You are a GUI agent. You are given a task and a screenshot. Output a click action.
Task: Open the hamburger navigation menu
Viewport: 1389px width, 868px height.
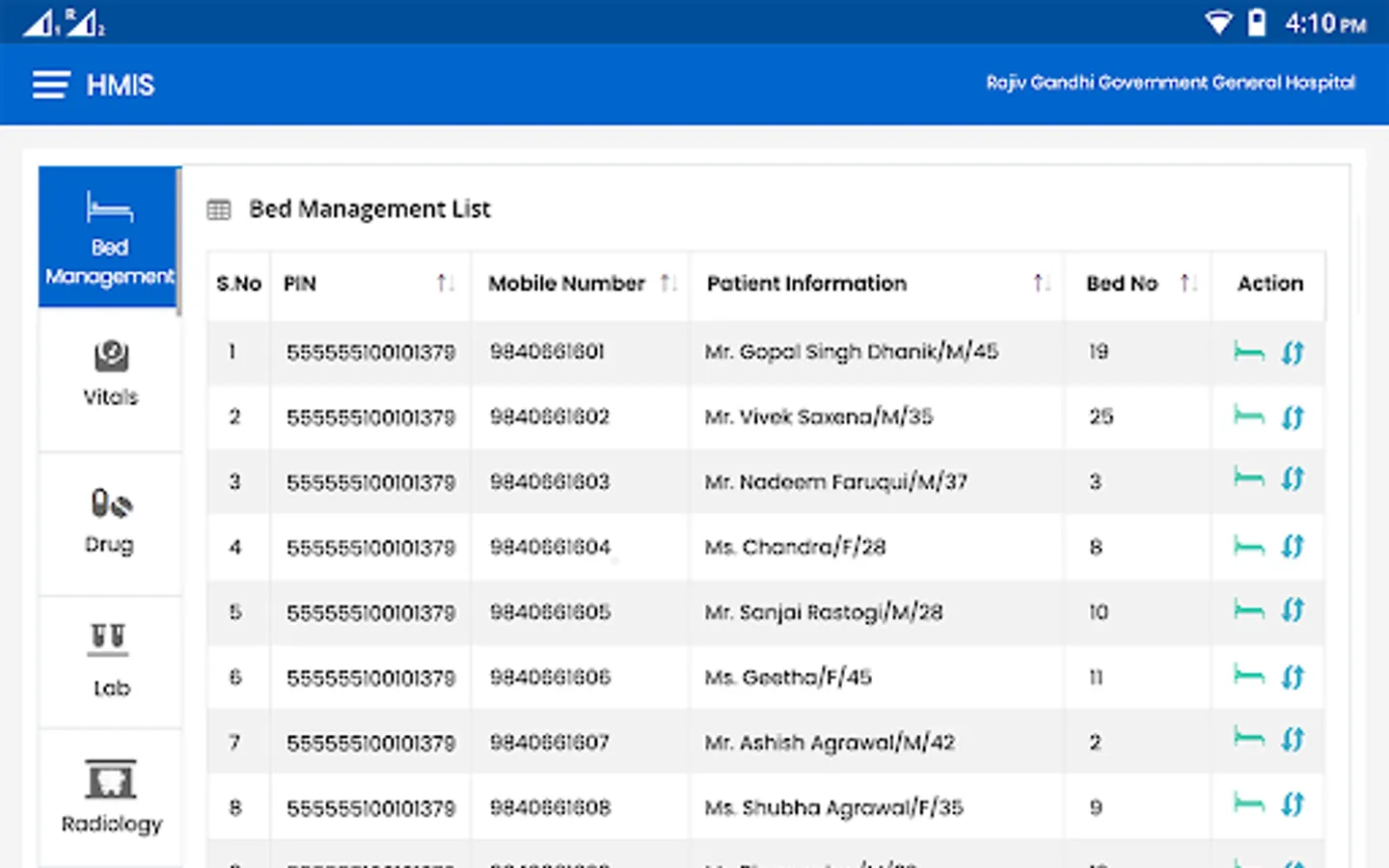point(50,85)
